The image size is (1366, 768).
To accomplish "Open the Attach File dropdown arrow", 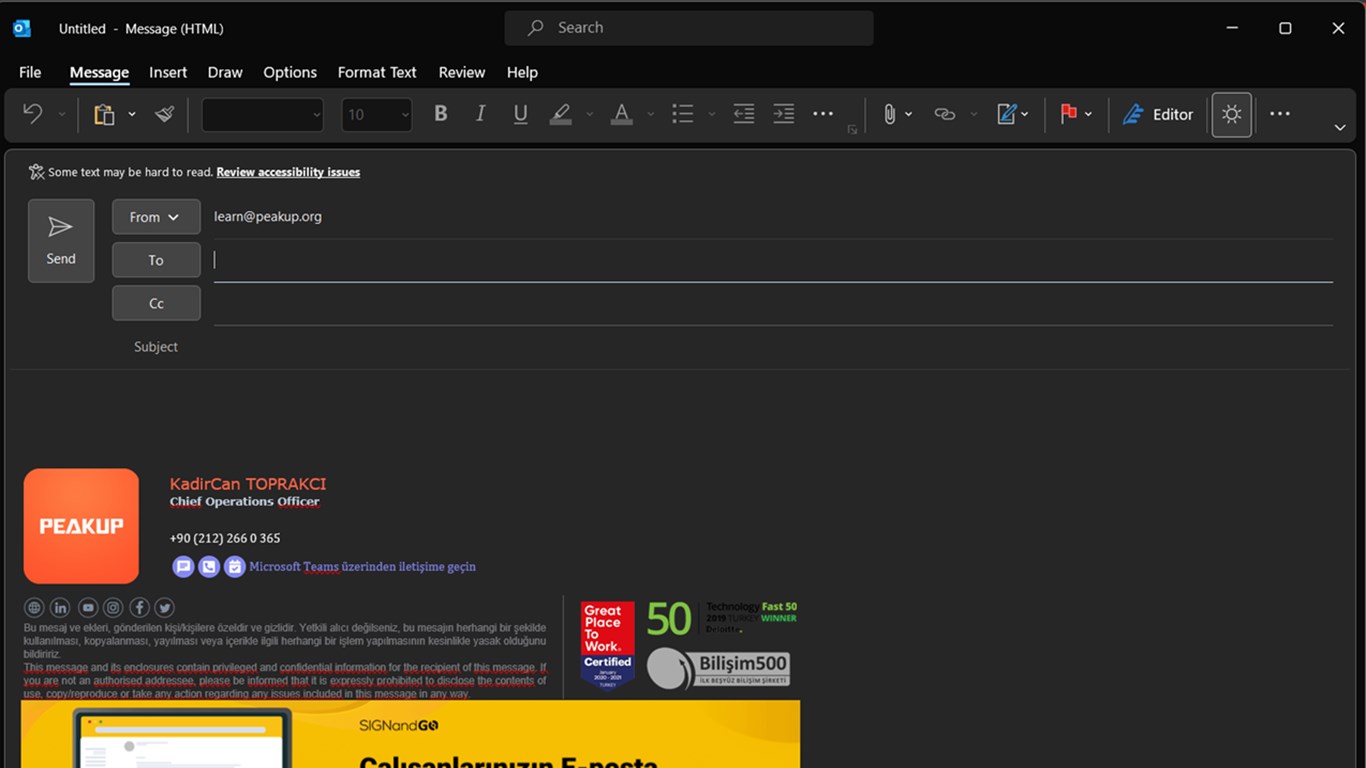I will (908, 114).
